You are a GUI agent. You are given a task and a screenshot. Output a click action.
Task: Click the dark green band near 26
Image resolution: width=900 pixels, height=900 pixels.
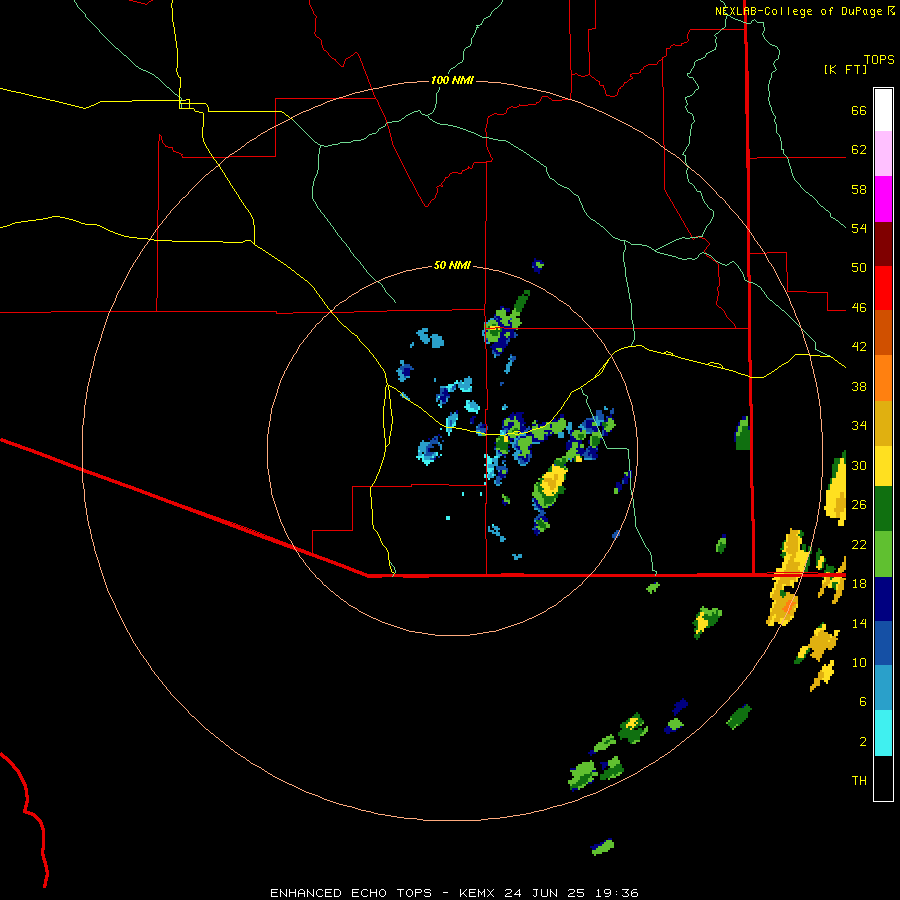883,509
